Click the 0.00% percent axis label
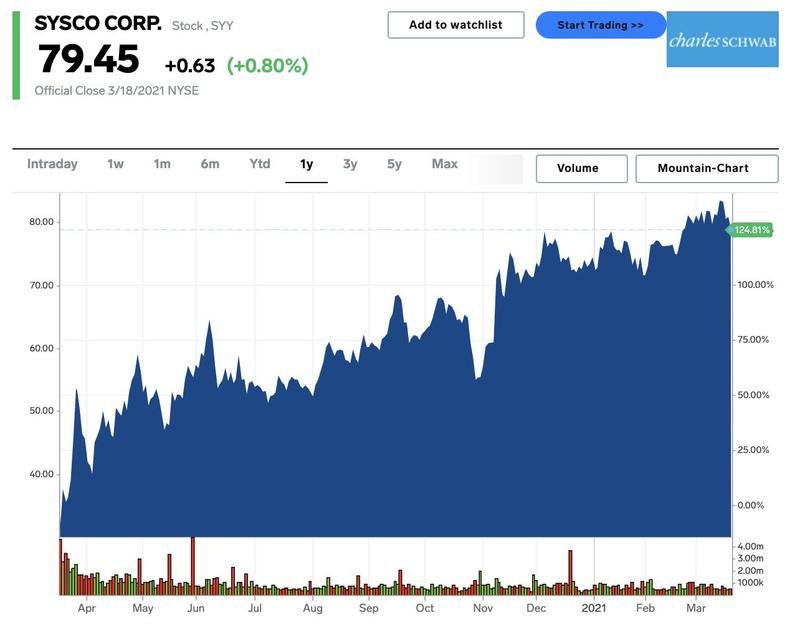This screenshot has height=628, width=800. [751, 505]
